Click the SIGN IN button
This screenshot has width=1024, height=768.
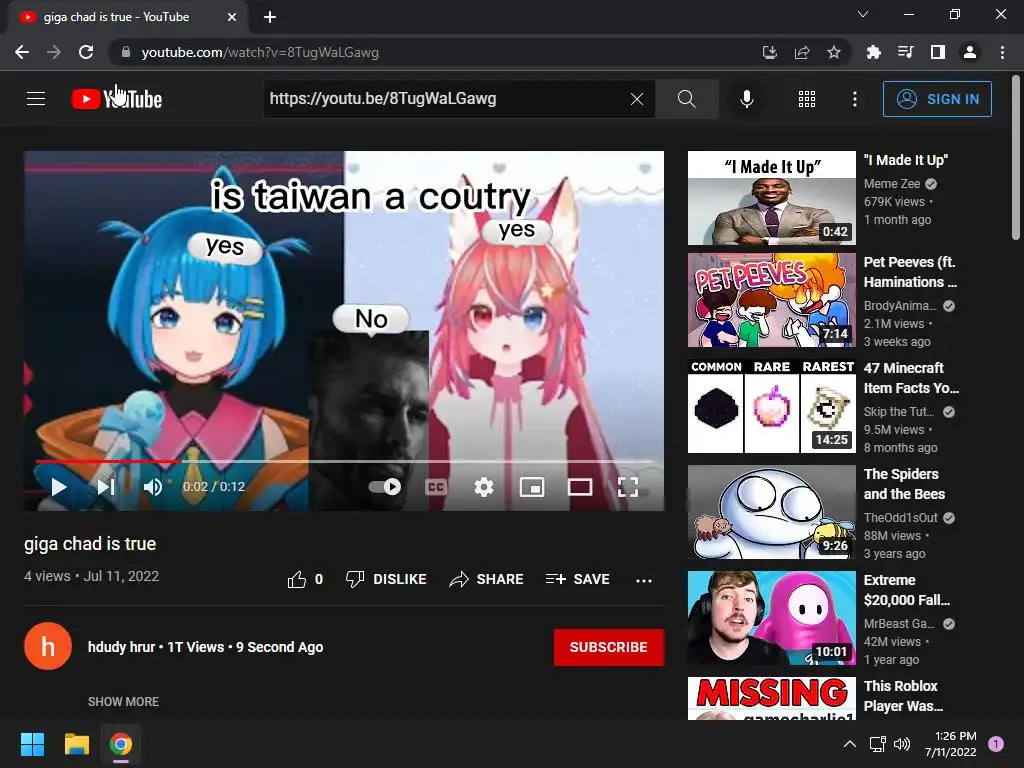point(937,99)
